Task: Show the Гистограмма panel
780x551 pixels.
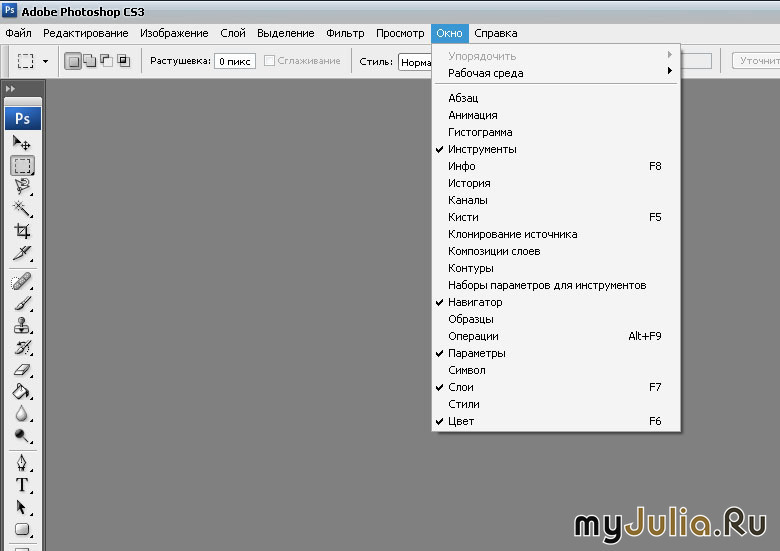Action: tap(556, 132)
